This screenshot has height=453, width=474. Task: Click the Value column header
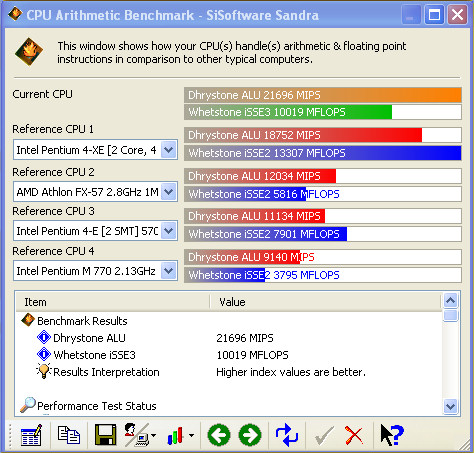point(325,302)
